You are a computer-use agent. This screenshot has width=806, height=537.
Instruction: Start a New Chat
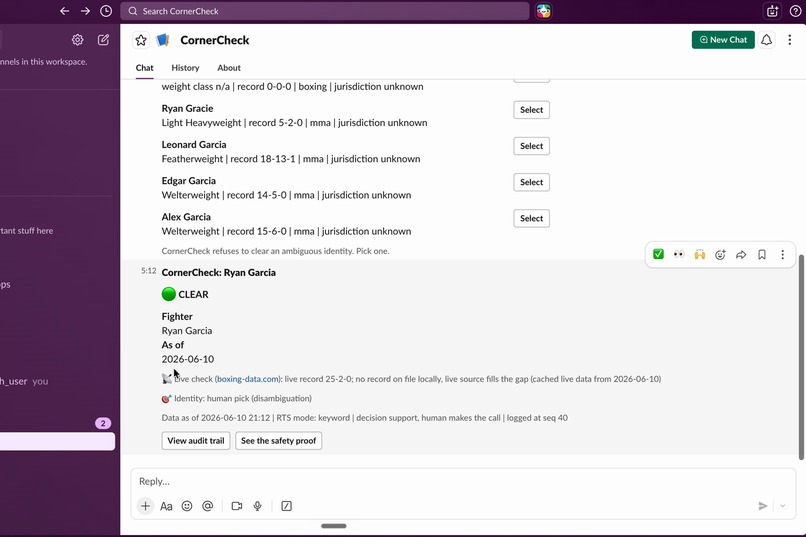pos(723,40)
